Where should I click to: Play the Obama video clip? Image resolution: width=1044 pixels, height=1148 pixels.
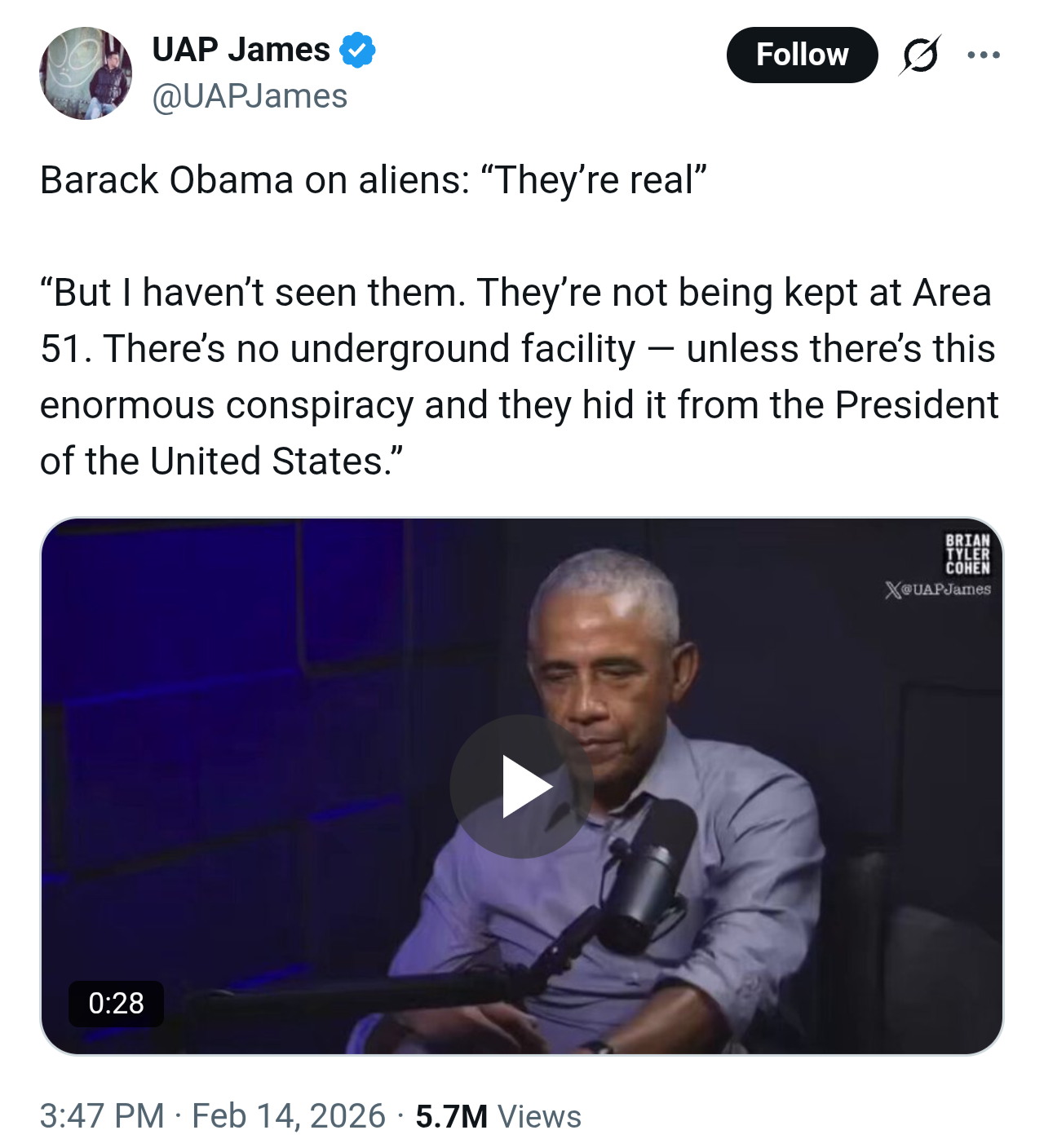[522, 787]
